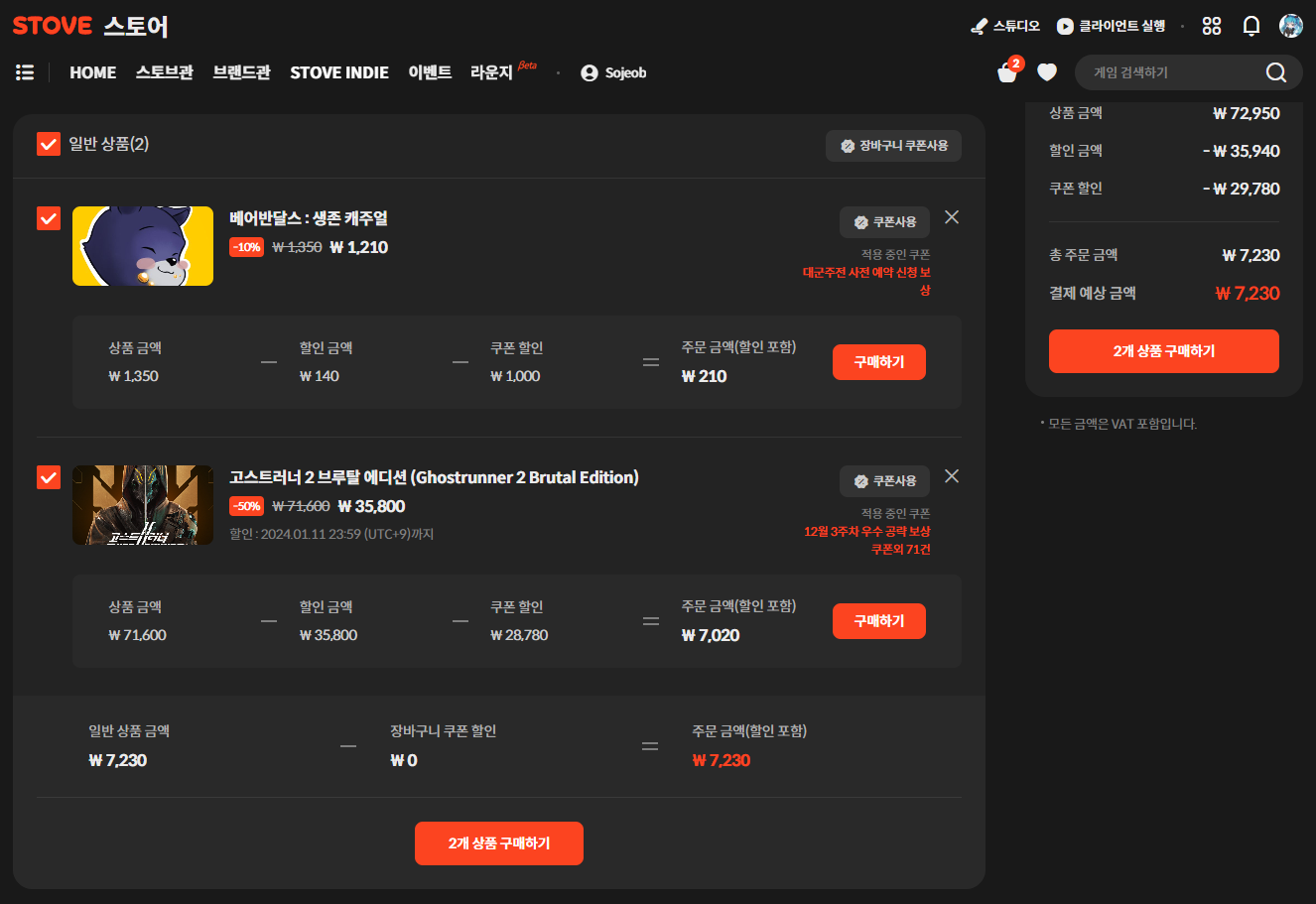Uncheck the Ghostrunner 2 Brutal Edition checkbox
The height and width of the screenshot is (904, 1316).
[49, 477]
